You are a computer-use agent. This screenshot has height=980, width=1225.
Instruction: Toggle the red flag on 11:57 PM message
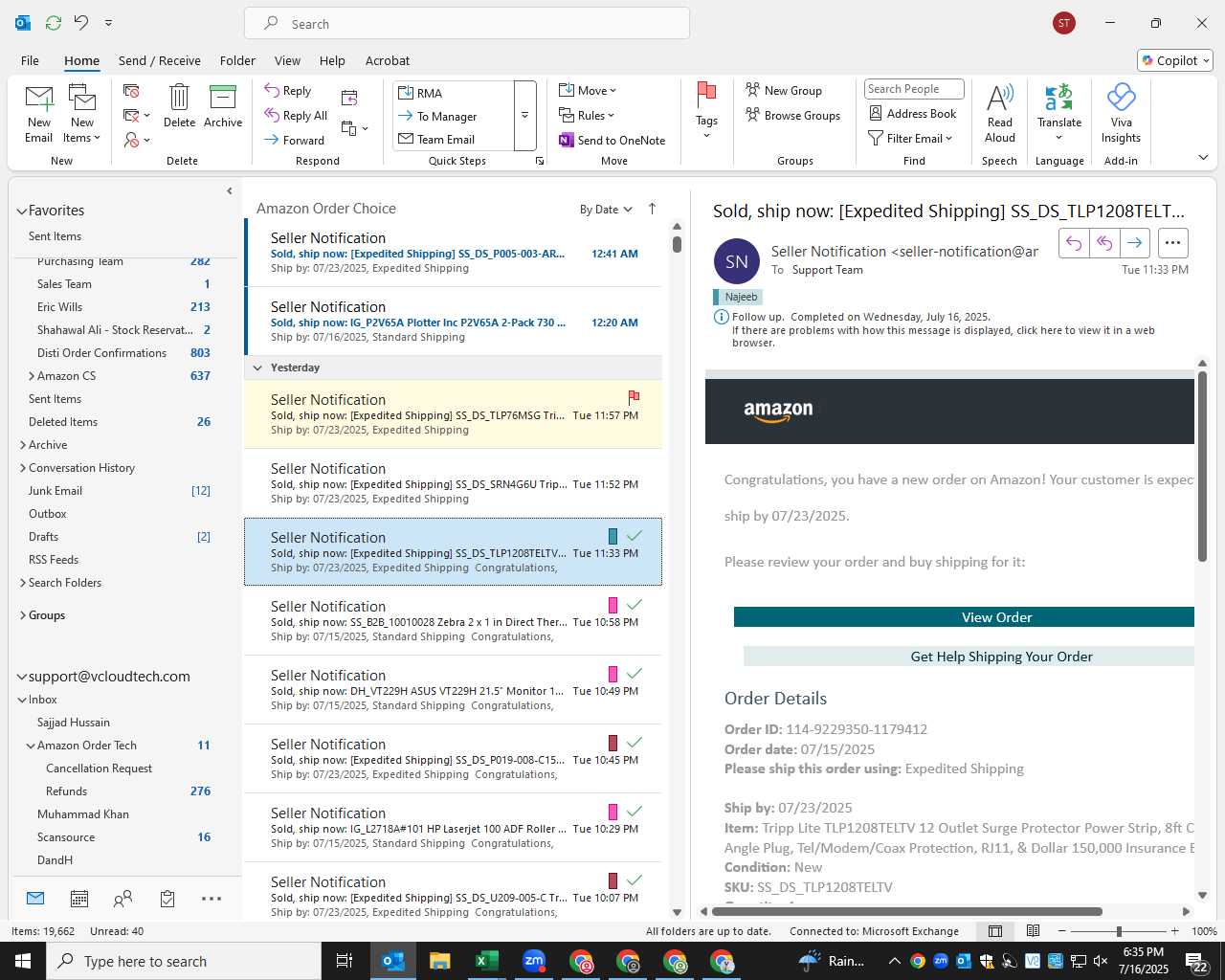point(634,397)
